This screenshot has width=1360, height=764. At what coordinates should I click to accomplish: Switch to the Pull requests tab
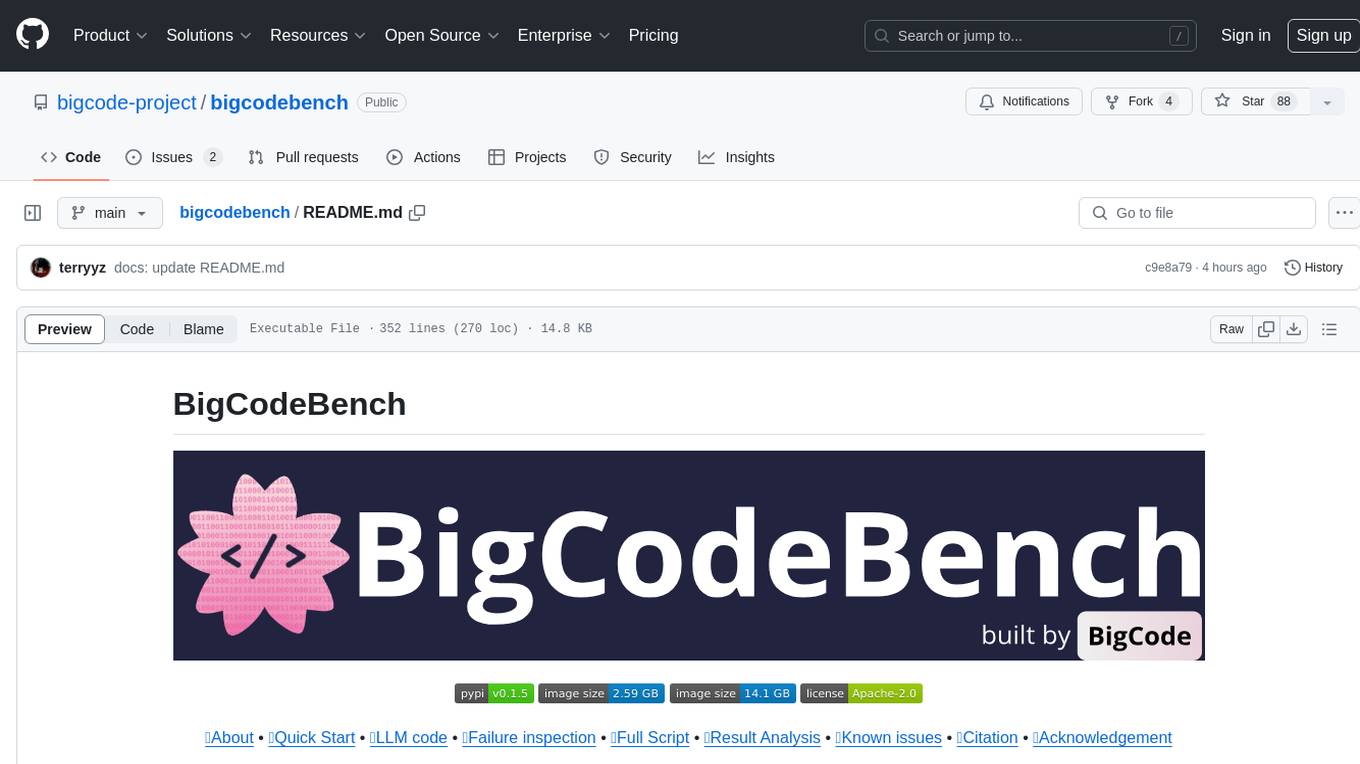click(x=303, y=157)
